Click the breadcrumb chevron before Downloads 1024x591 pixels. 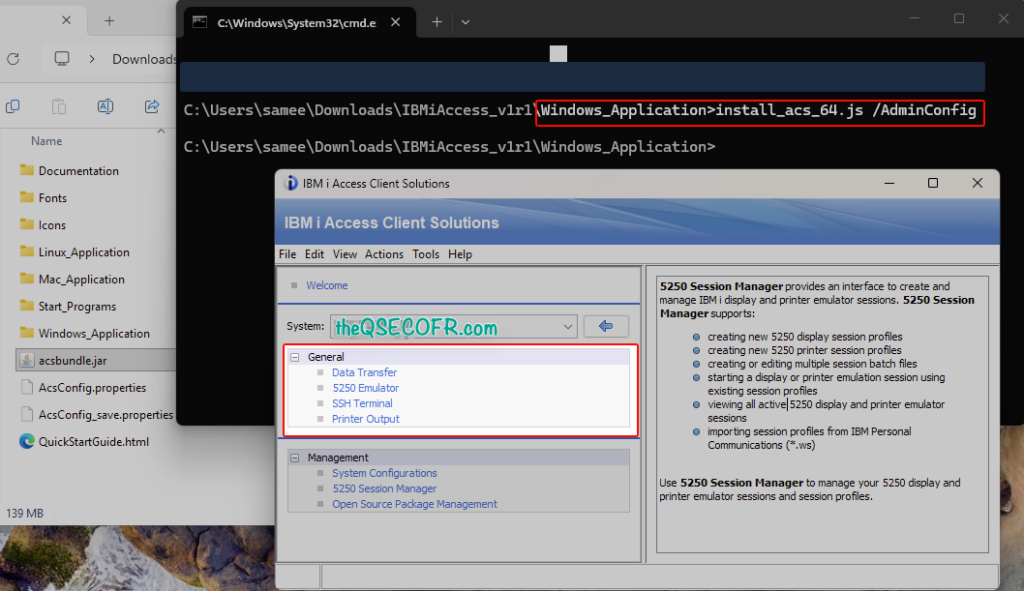click(x=92, y=59)
